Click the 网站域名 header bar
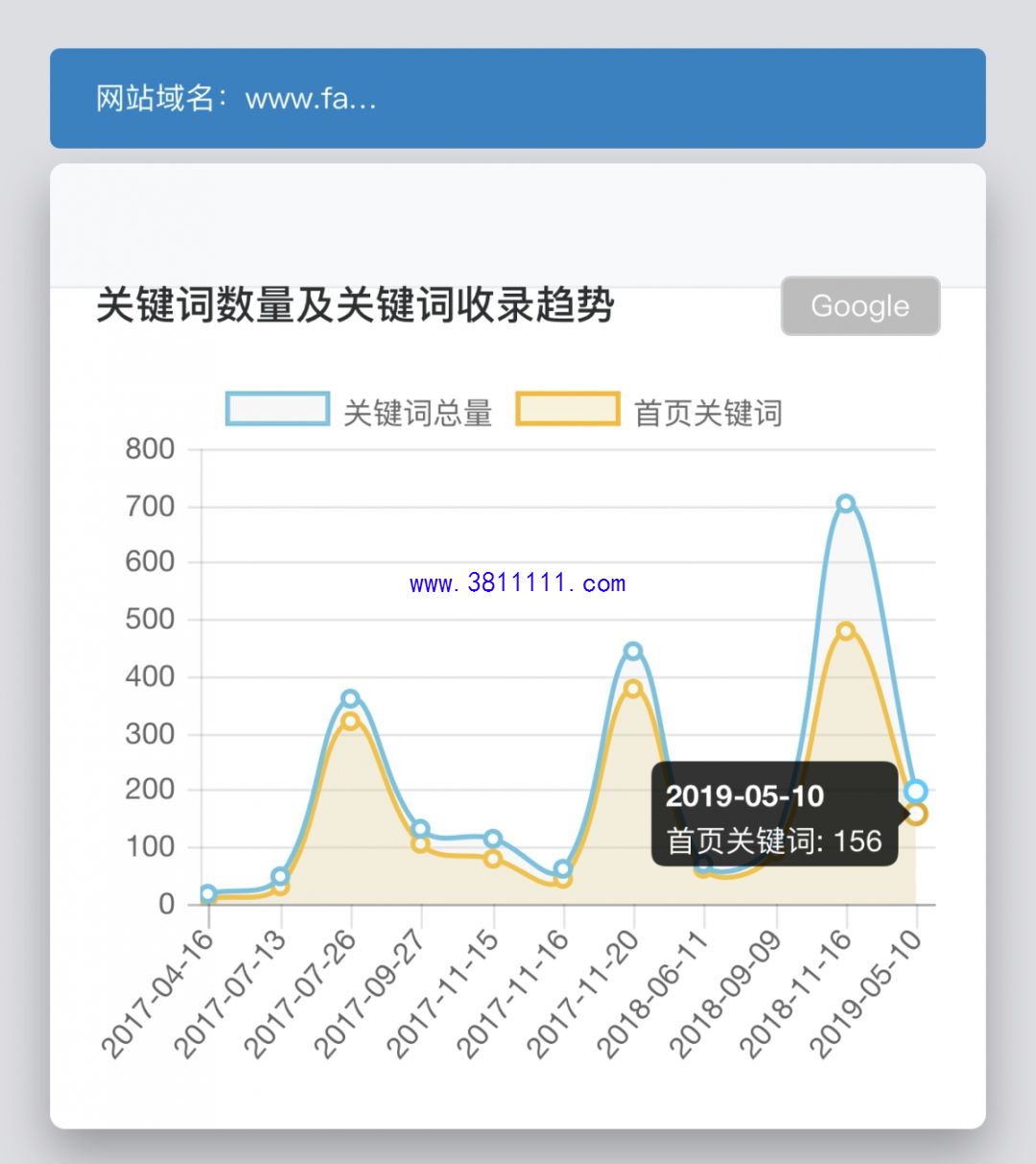This screenshot has width=1036, height=1164. click(518, 98)
